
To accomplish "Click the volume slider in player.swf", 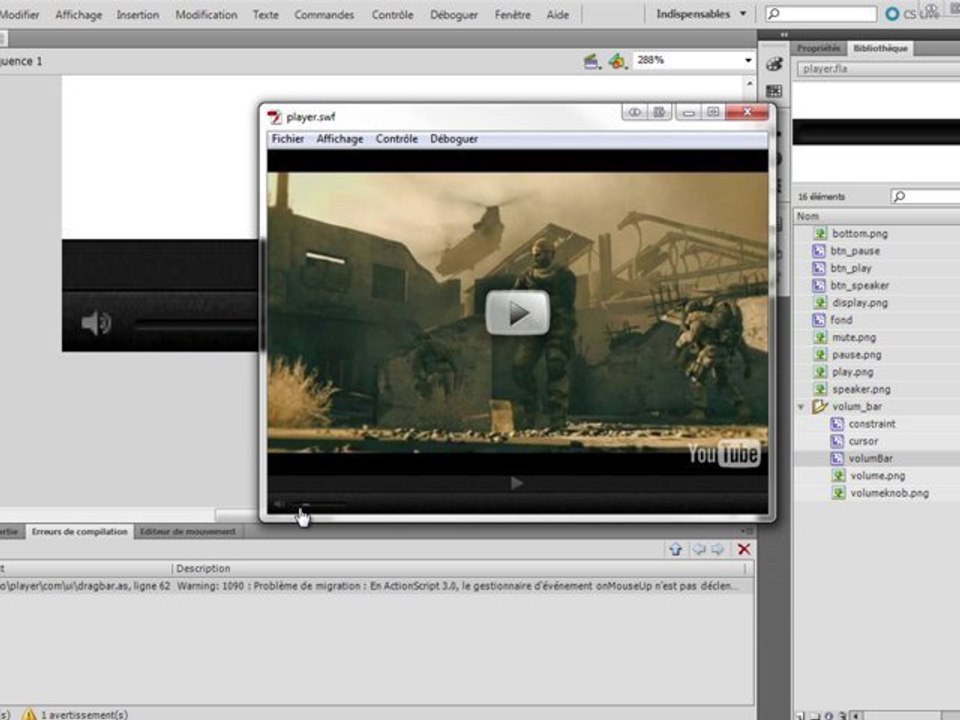I will pos(318,505).
